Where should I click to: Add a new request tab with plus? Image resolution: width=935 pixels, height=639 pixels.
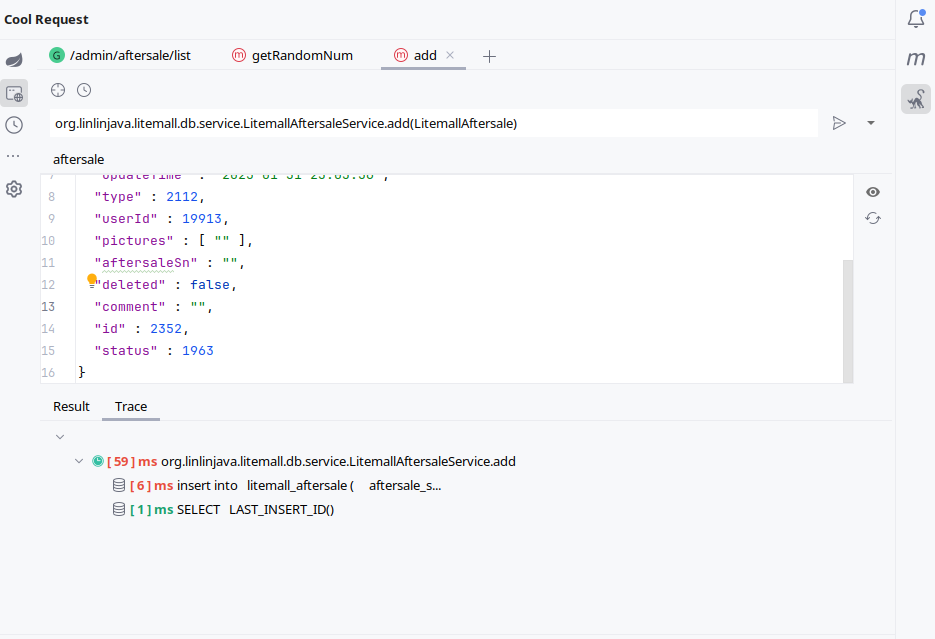(489, 57)
